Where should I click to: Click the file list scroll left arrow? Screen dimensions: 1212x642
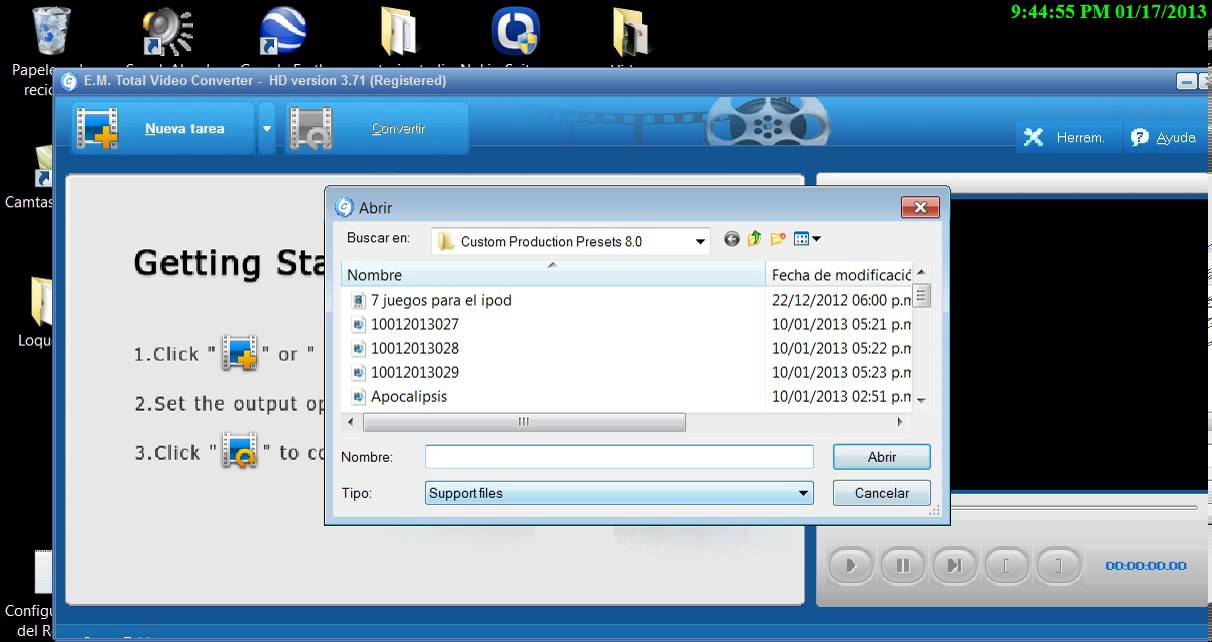[350, 422]
